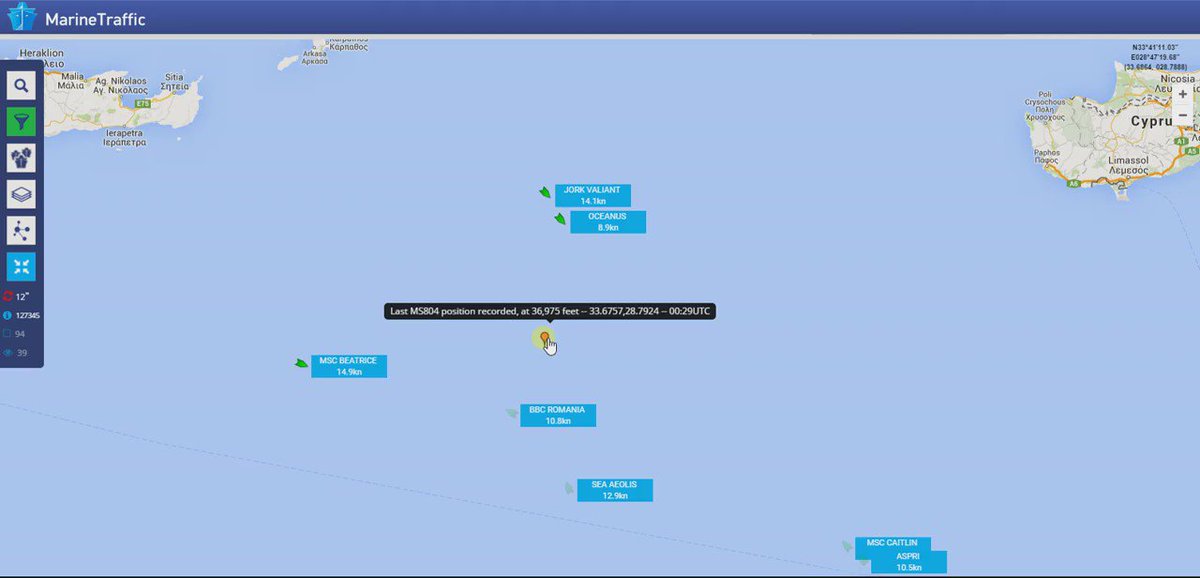Click the E75 road shield on Crete
This screenshot has height=578, width=1200.
[142, 104]
